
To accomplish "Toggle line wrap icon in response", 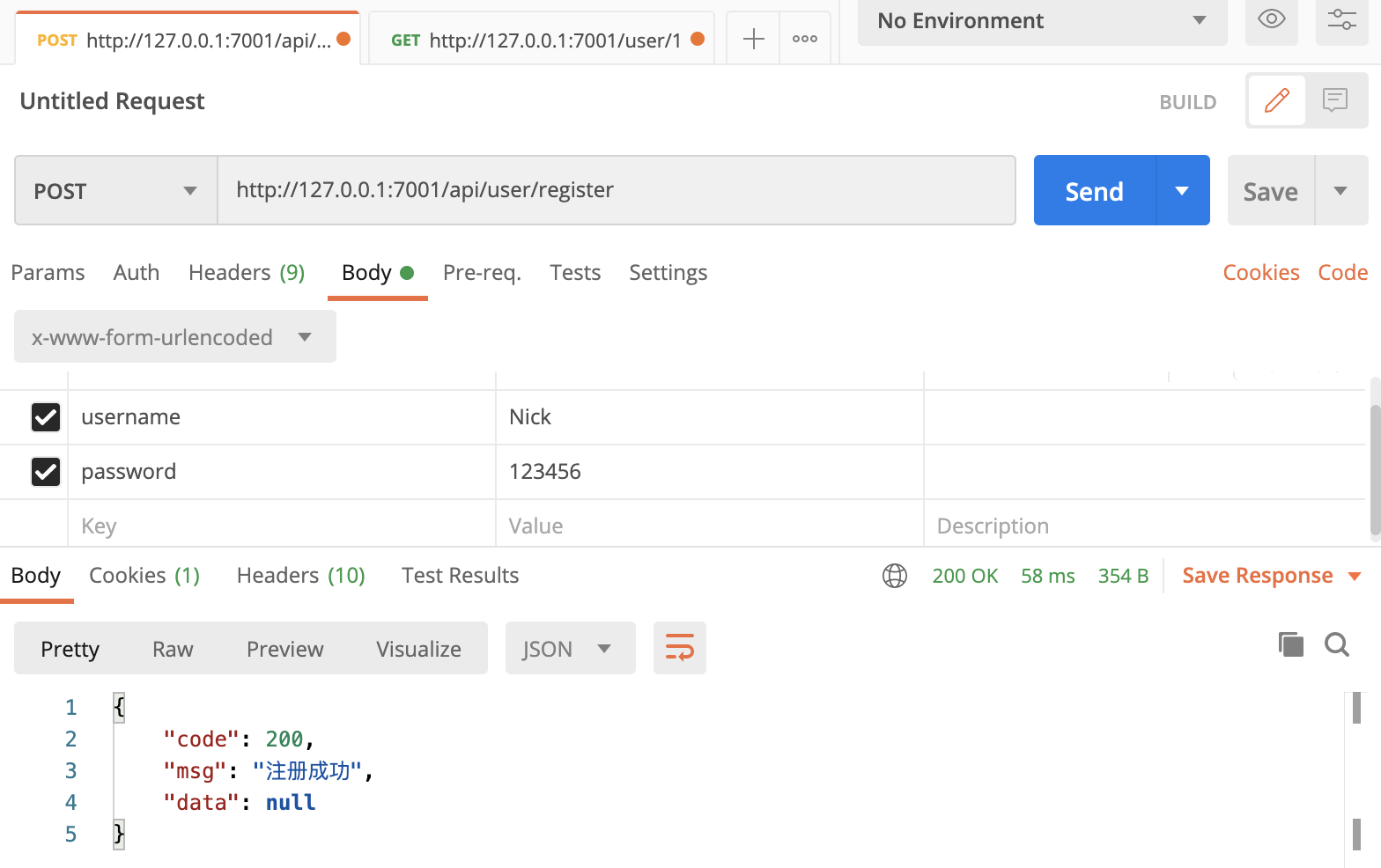I will tap(680, 648).
